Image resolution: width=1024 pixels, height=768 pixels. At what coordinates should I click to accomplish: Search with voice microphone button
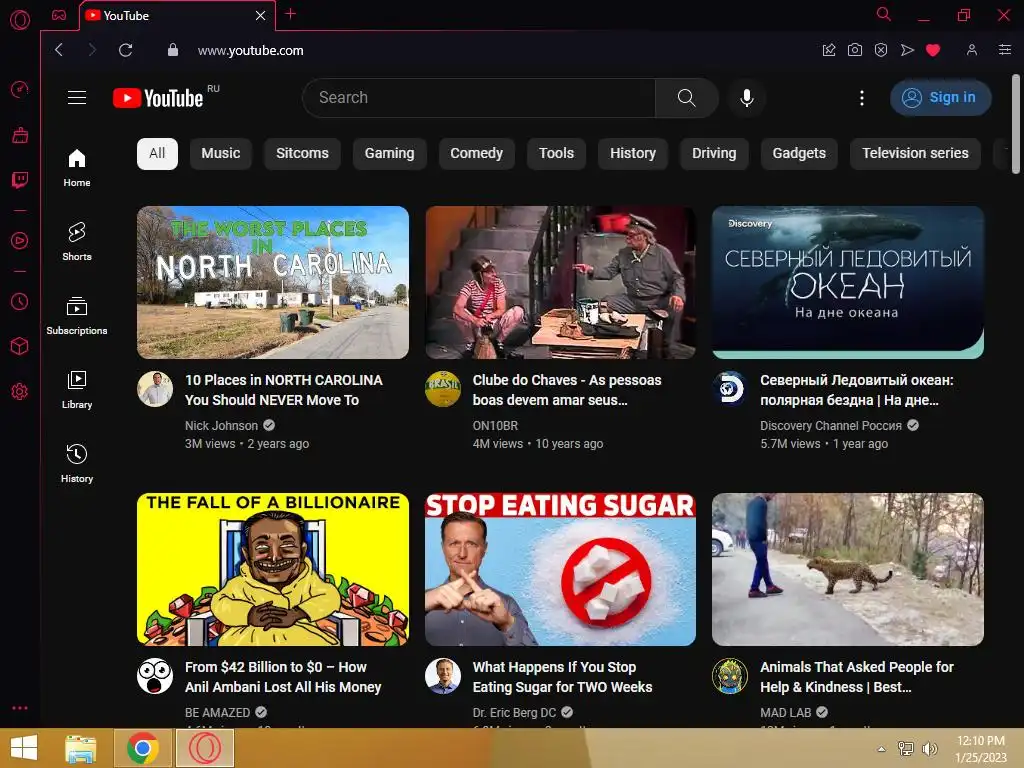tap(747, 97)
